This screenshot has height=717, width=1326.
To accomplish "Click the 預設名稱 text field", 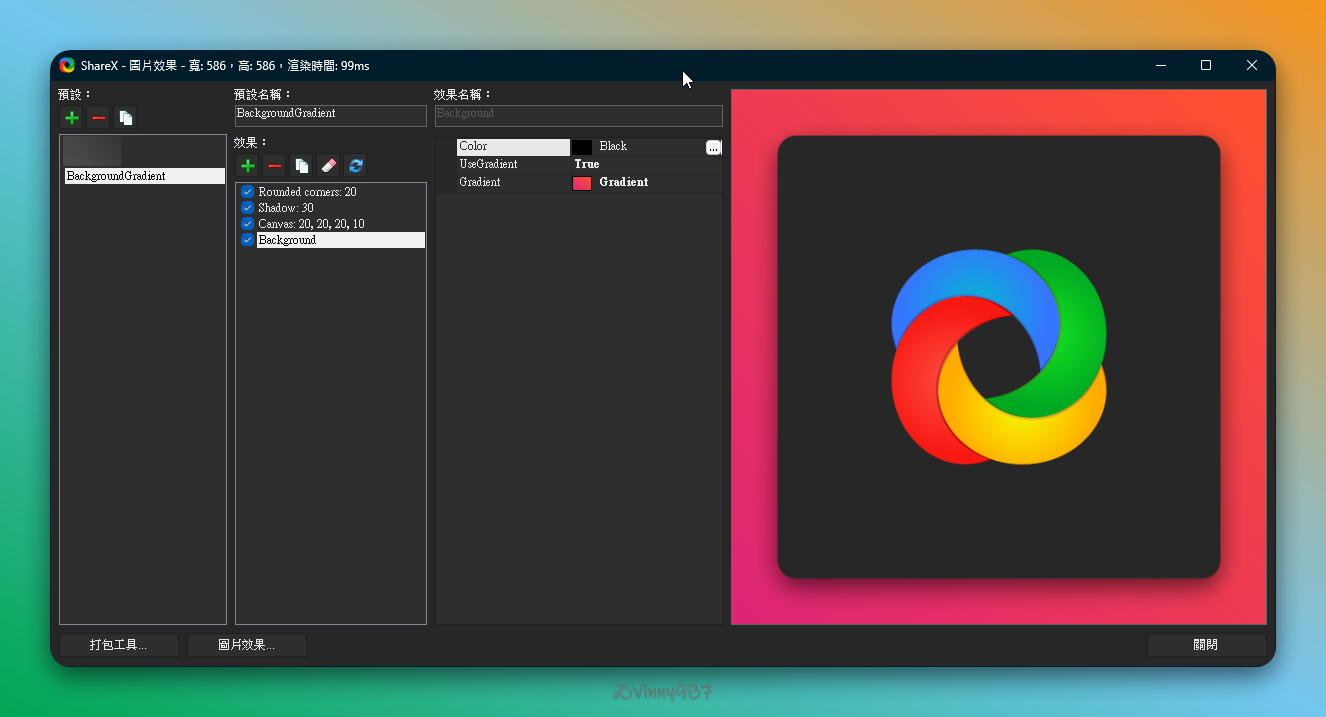I will (330, 115).
